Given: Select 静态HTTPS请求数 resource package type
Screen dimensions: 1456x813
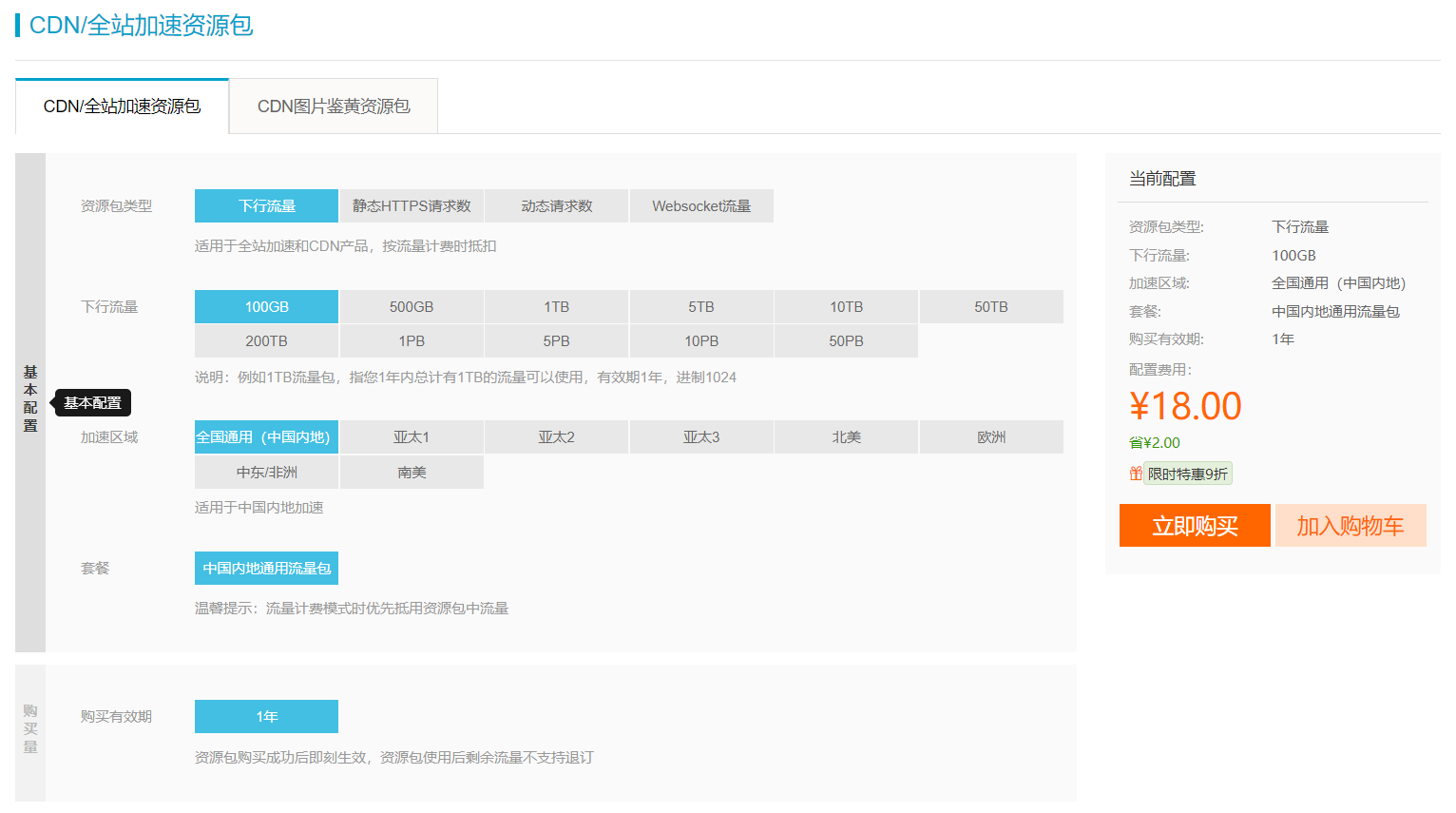Looking at the screenshot, I should [412, 206].
